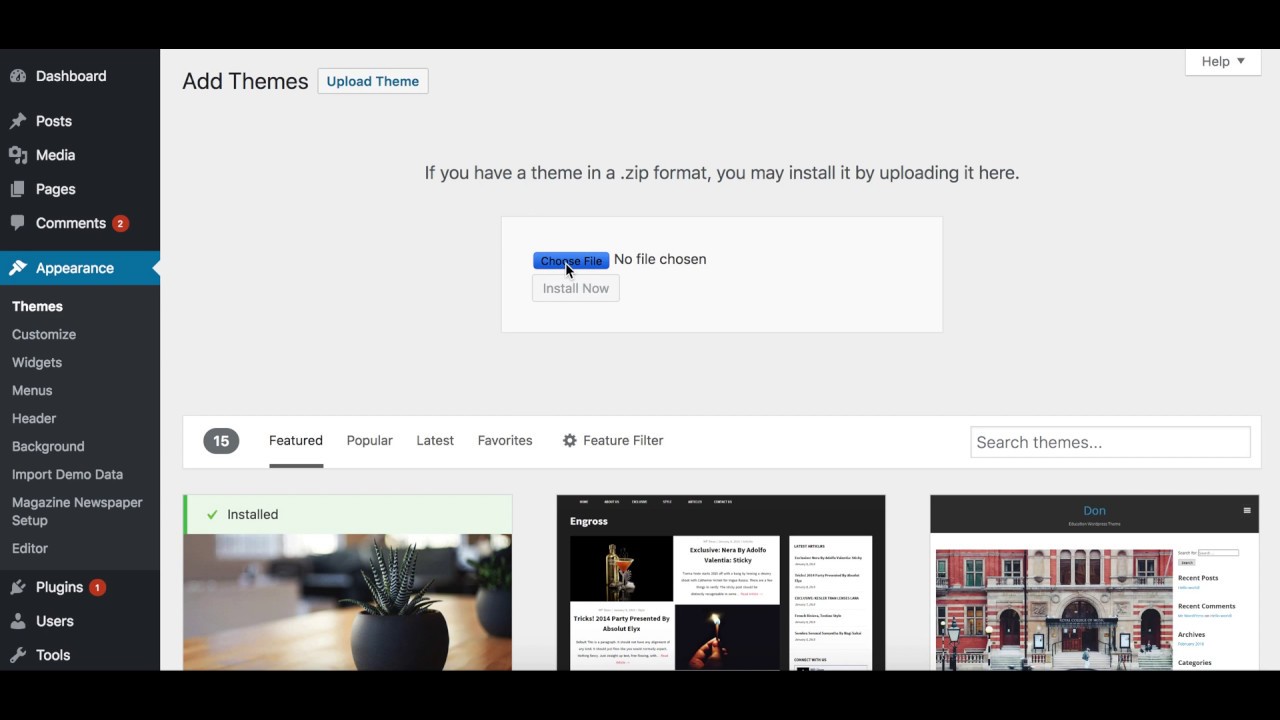Screen dimensions: 1280x720
Task: Click the Tools wrench icon
Action: 18,655
